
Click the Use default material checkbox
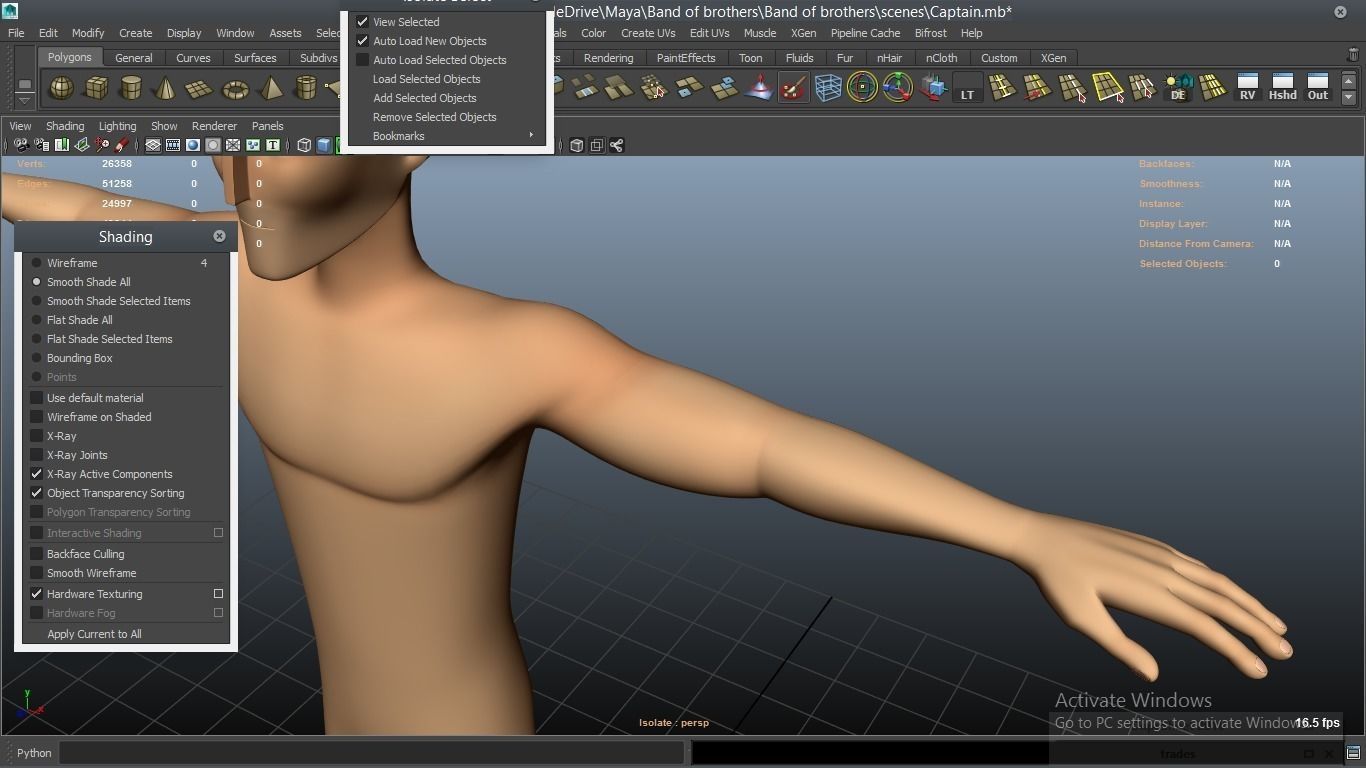37,398
